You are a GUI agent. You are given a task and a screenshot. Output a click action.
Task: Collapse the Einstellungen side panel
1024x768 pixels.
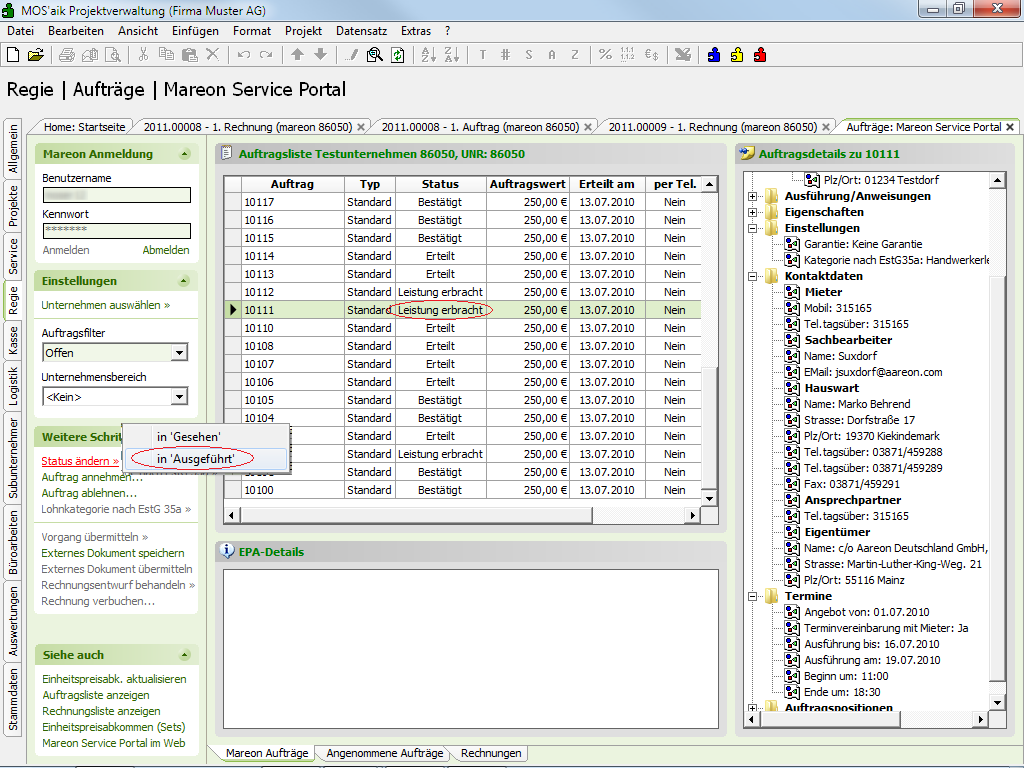point(184,281)
